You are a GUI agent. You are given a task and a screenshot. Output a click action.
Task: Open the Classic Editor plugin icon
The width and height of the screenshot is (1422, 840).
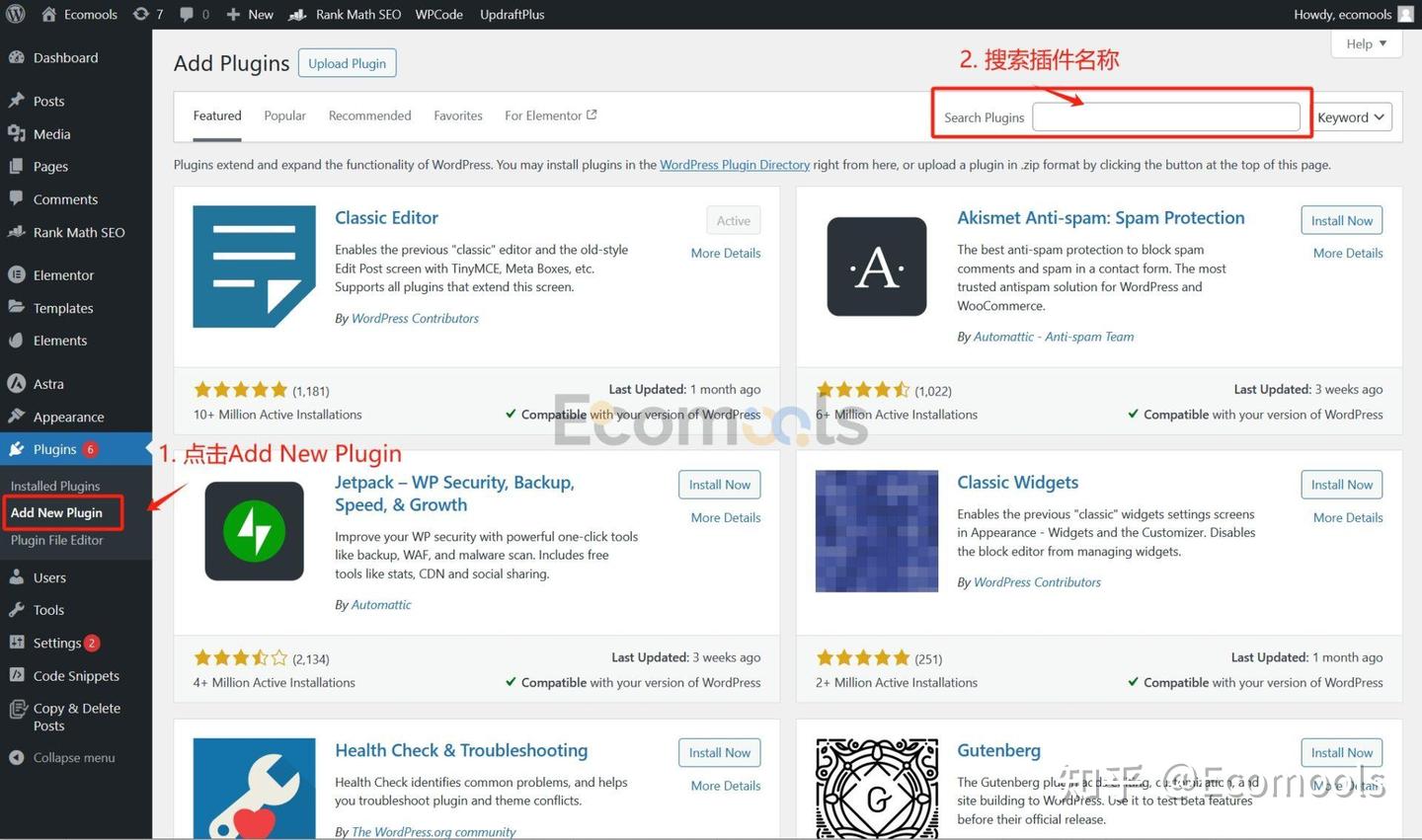pos(254,267)
